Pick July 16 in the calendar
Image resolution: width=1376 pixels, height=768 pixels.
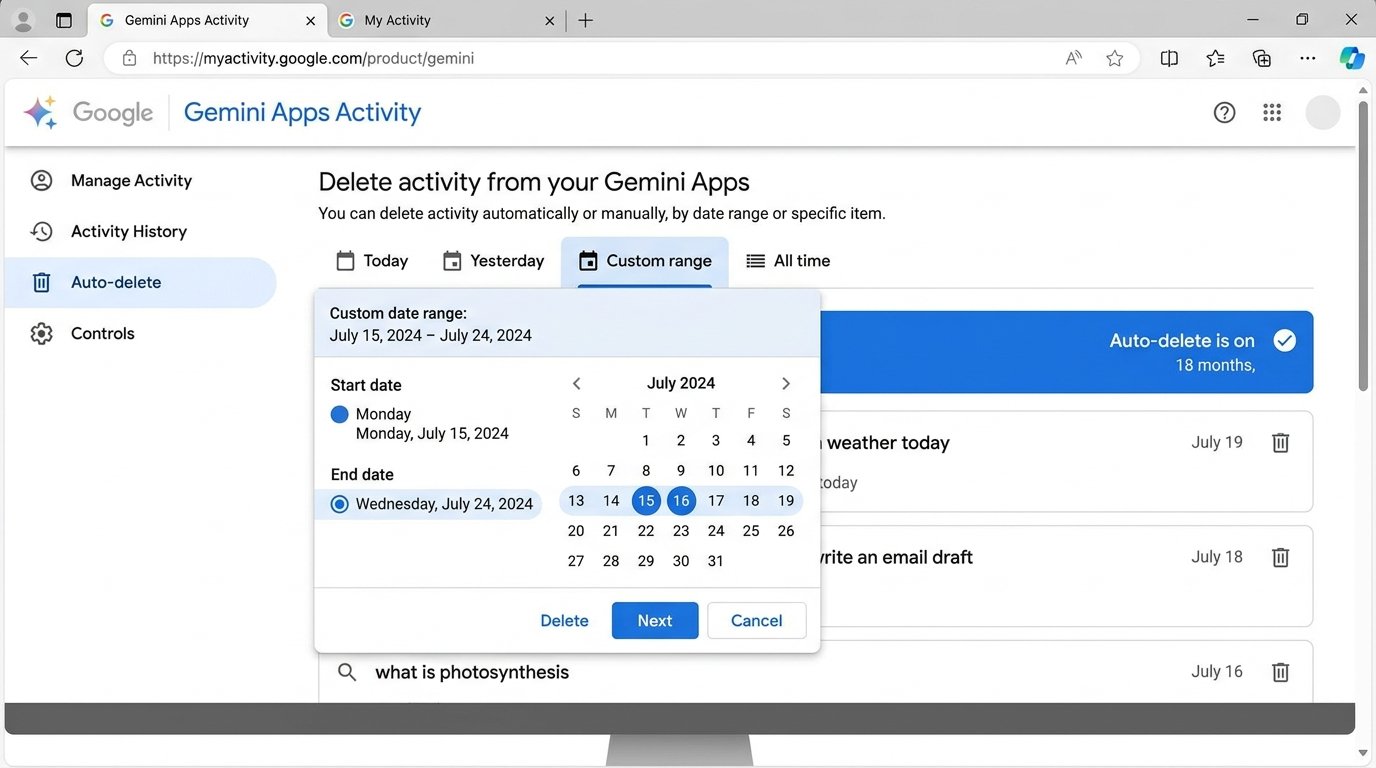click(x=681, y=501)
